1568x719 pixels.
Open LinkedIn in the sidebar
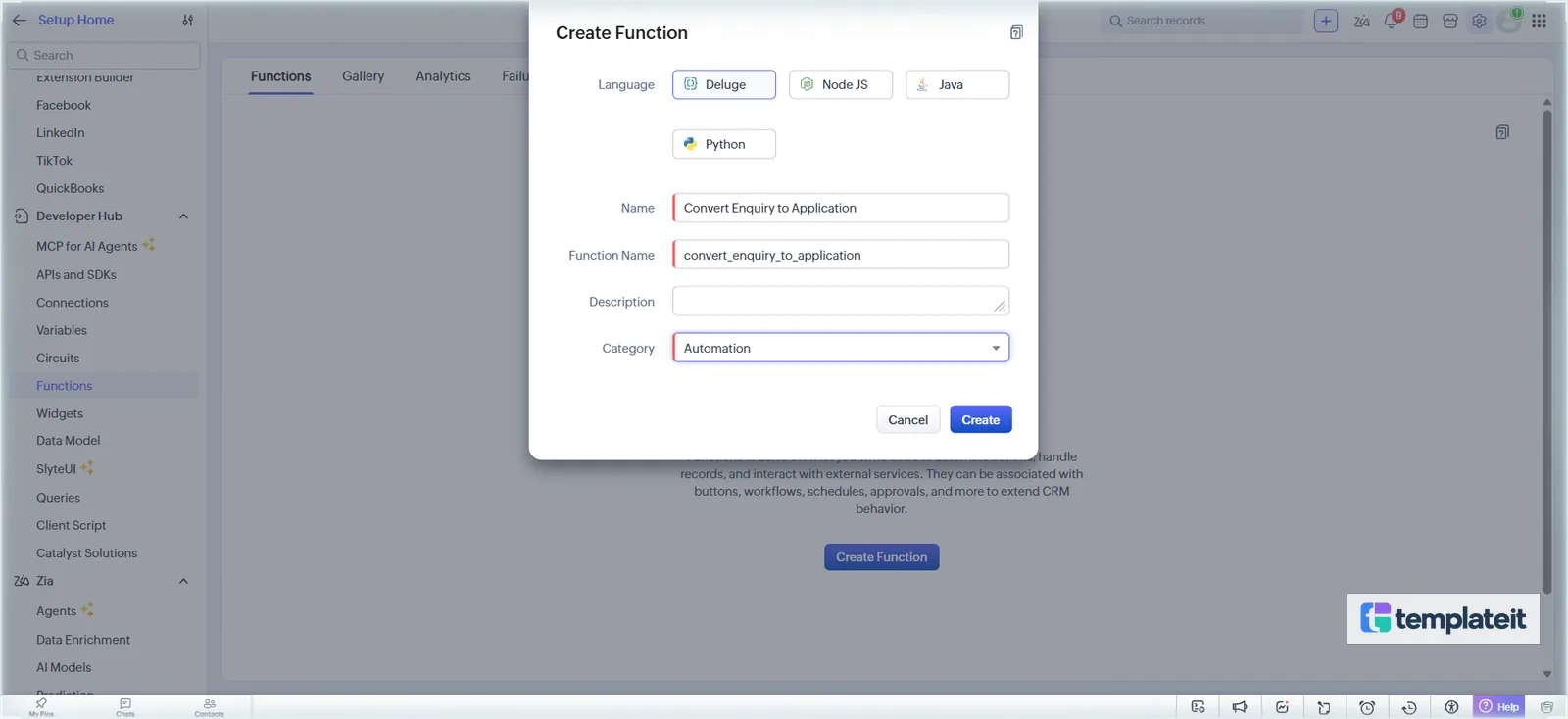point(61,132)
